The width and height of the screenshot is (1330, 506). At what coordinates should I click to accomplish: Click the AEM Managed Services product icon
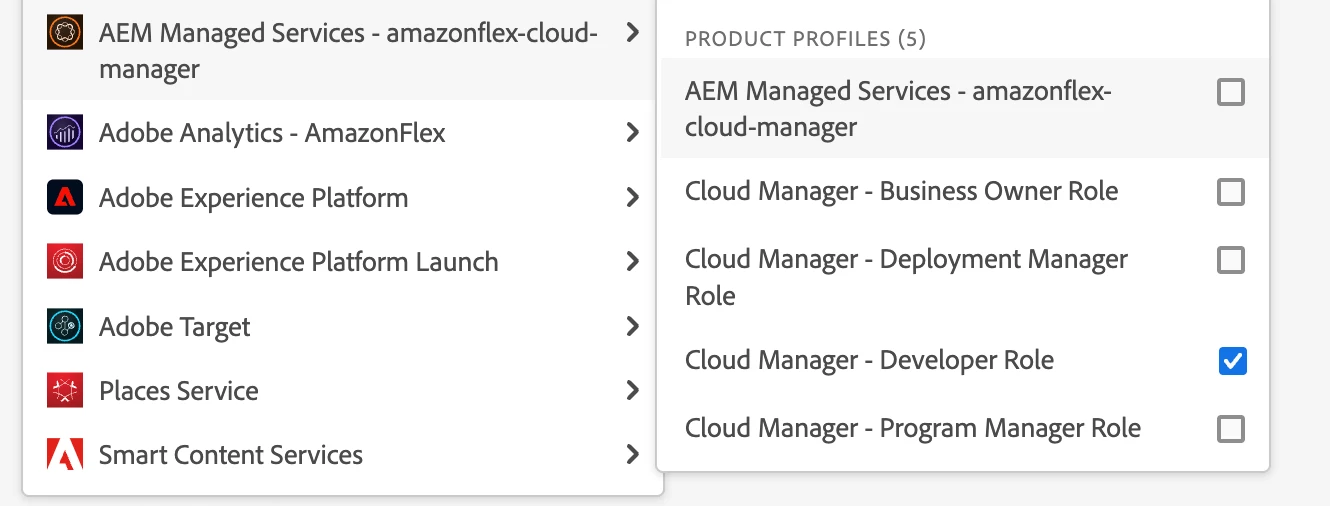[65, 33]
